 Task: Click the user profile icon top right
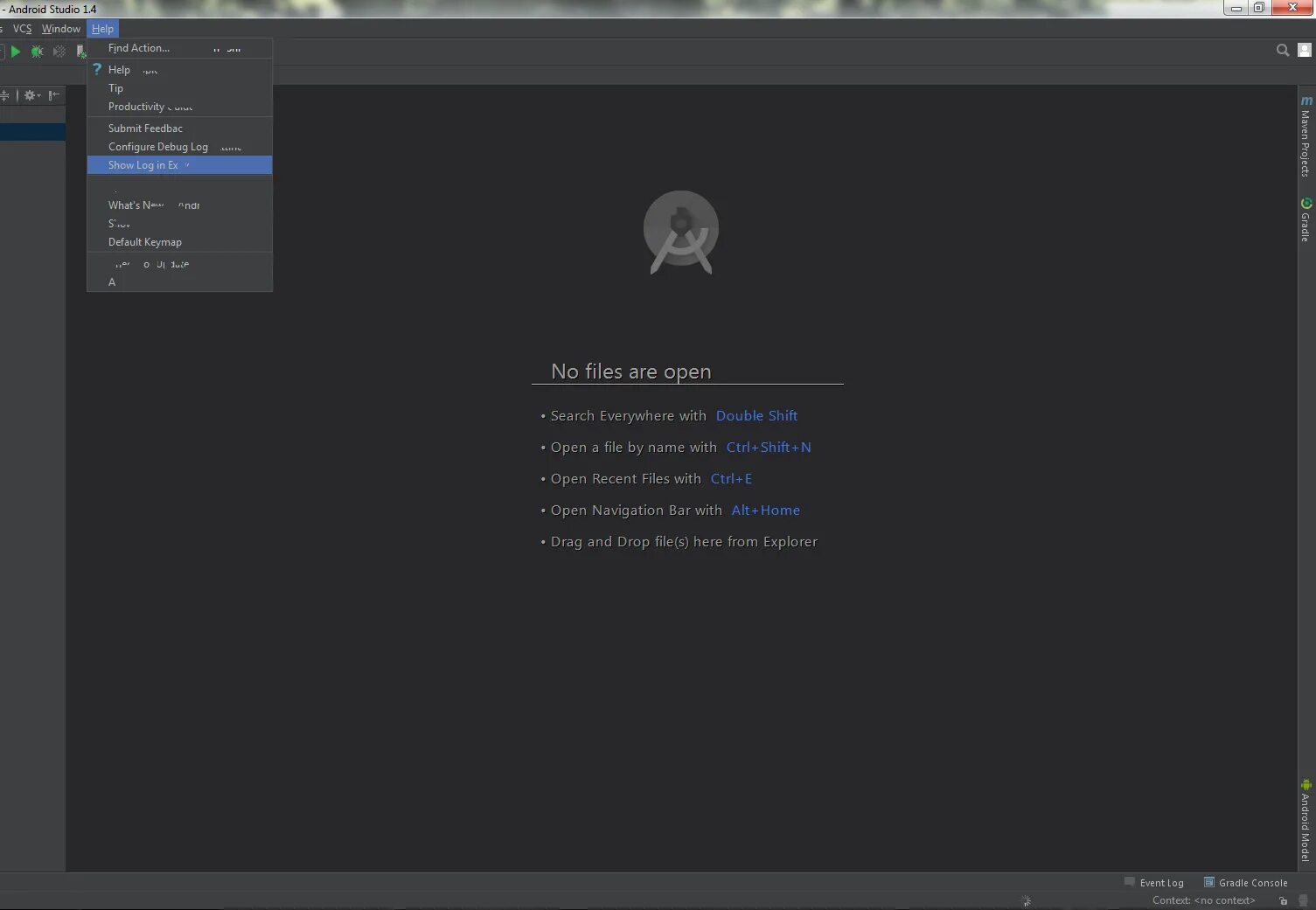[1304, 51]
